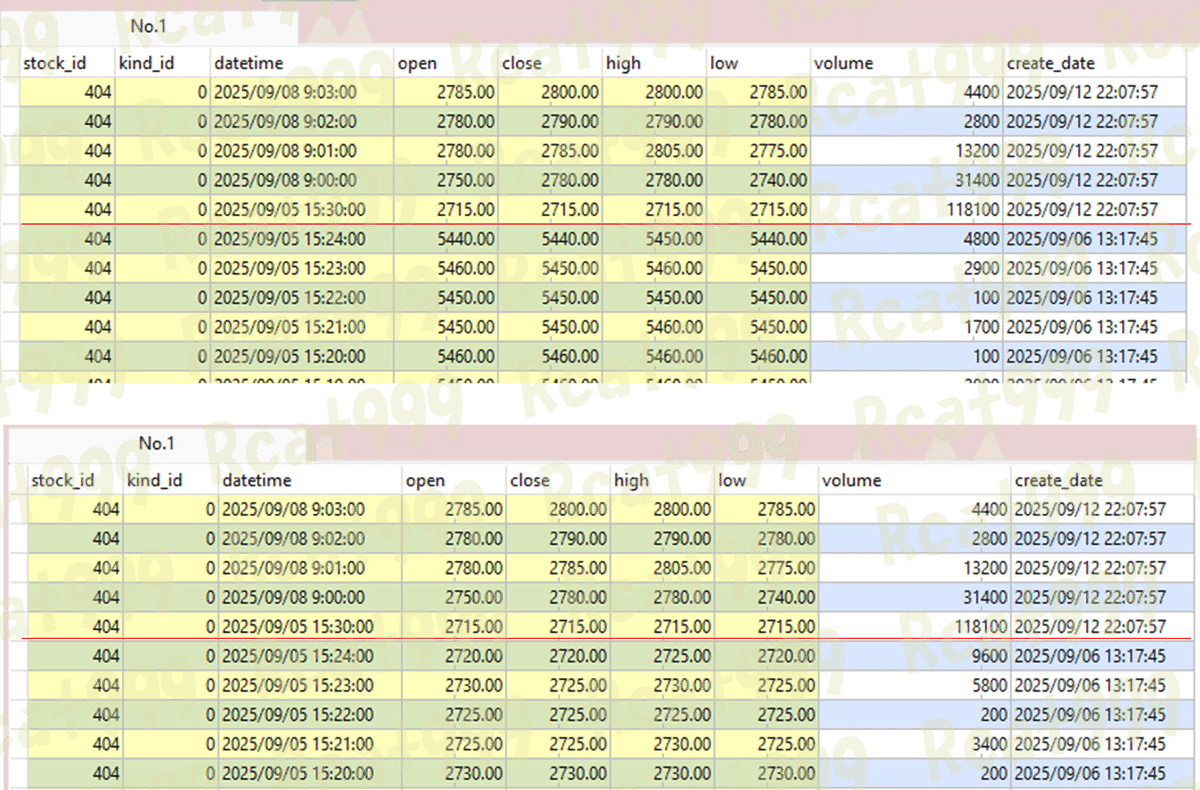Select low 2730.00 in lower 15:20:00 row
1200x790 pixels.
coord(766,773)
